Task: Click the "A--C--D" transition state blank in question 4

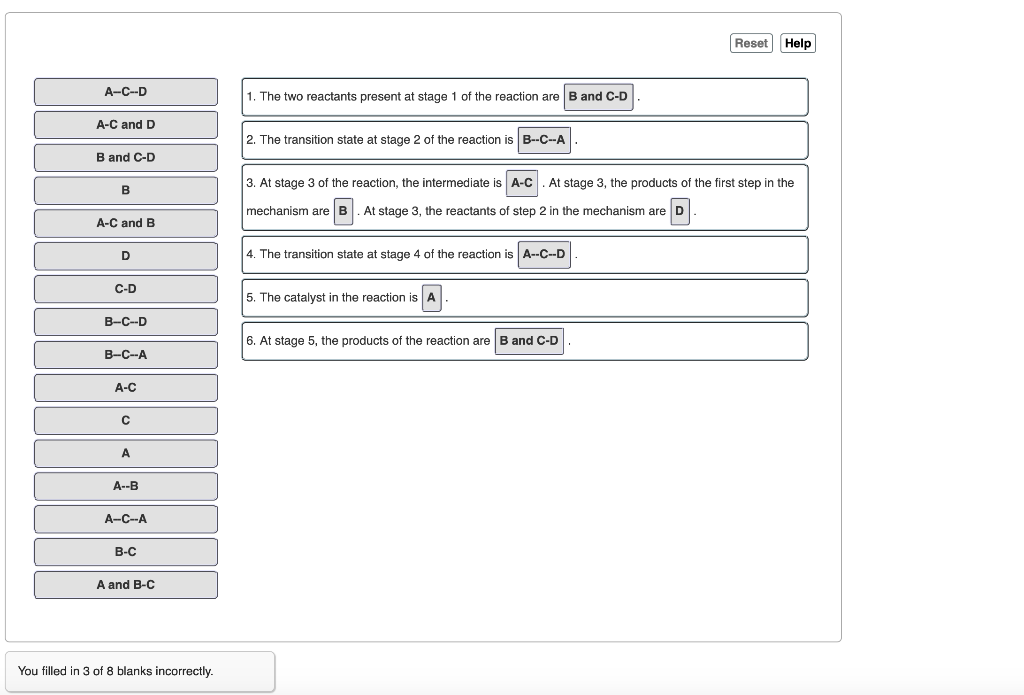Action: coord(546,254)
